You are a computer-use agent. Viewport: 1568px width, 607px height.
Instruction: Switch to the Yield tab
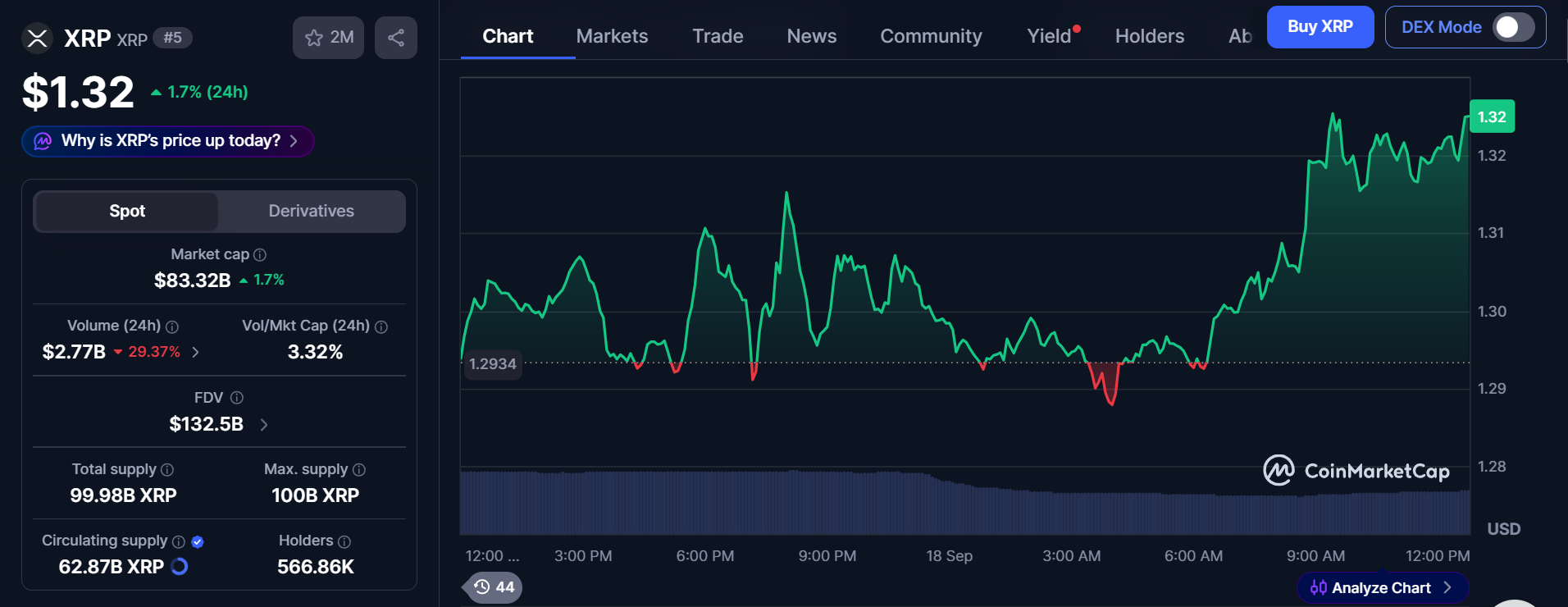[1049, 36]
